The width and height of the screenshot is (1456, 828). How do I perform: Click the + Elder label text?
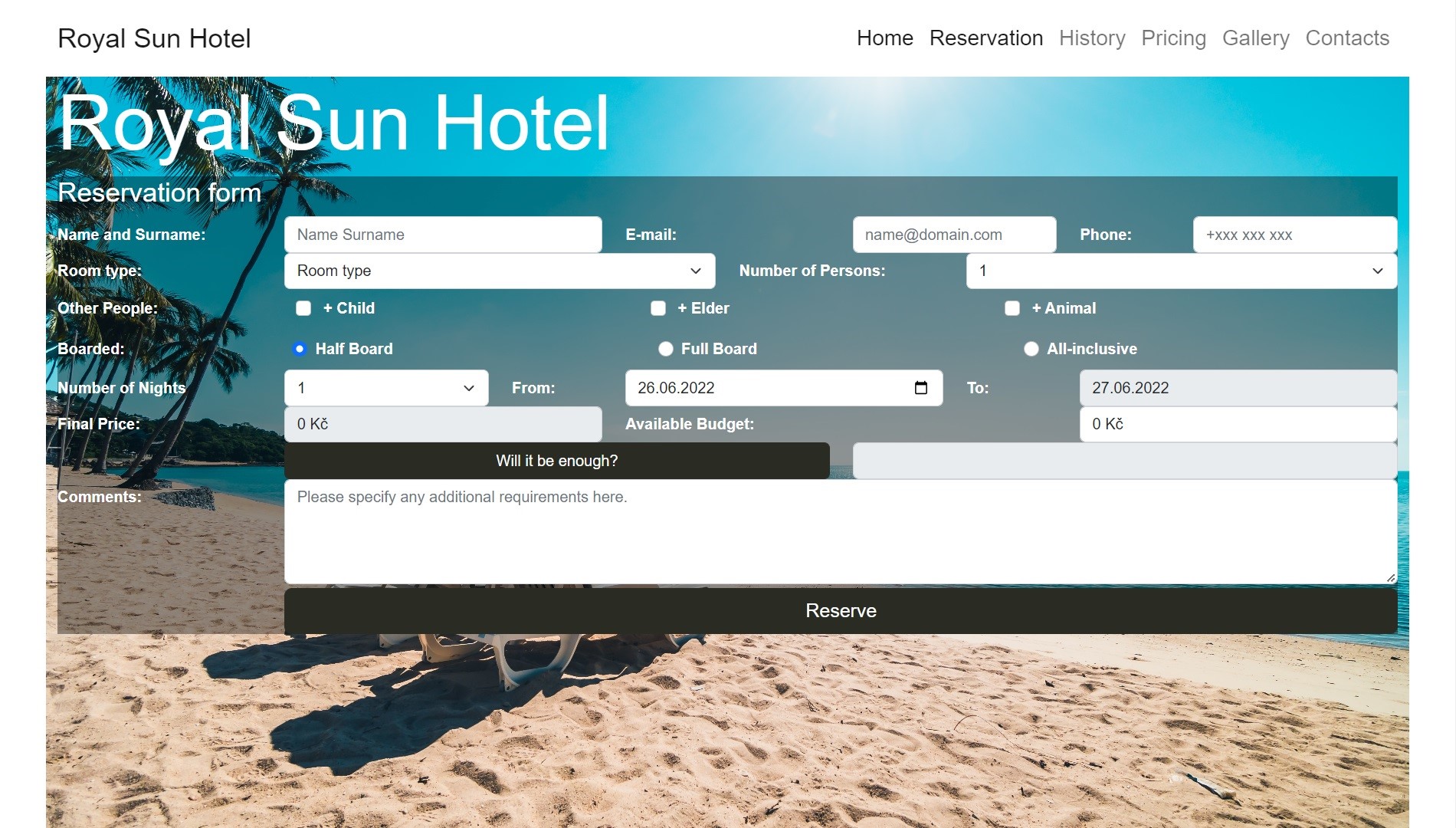click(703, 308)
